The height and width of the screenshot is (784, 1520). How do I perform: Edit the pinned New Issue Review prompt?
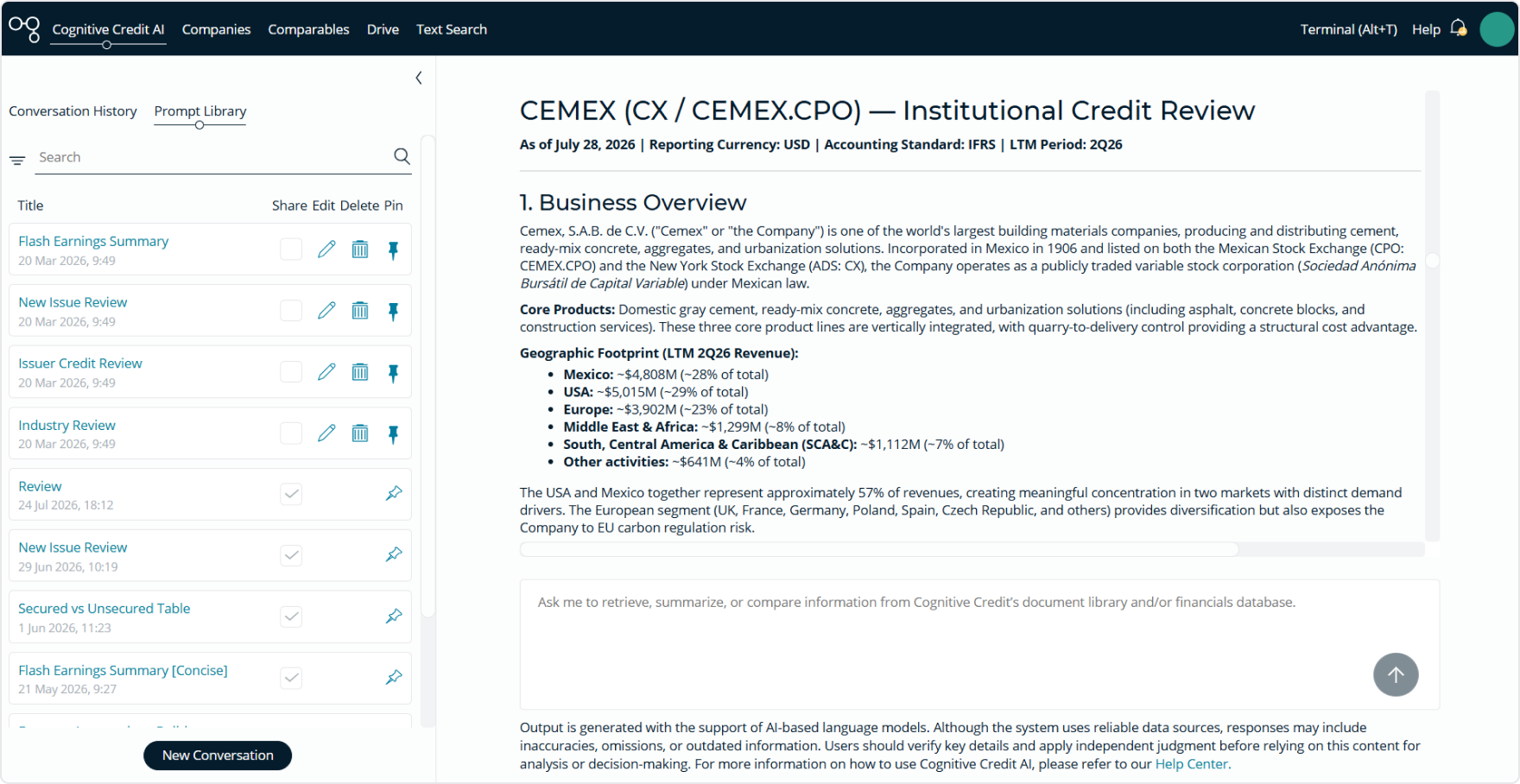(326, 311)
